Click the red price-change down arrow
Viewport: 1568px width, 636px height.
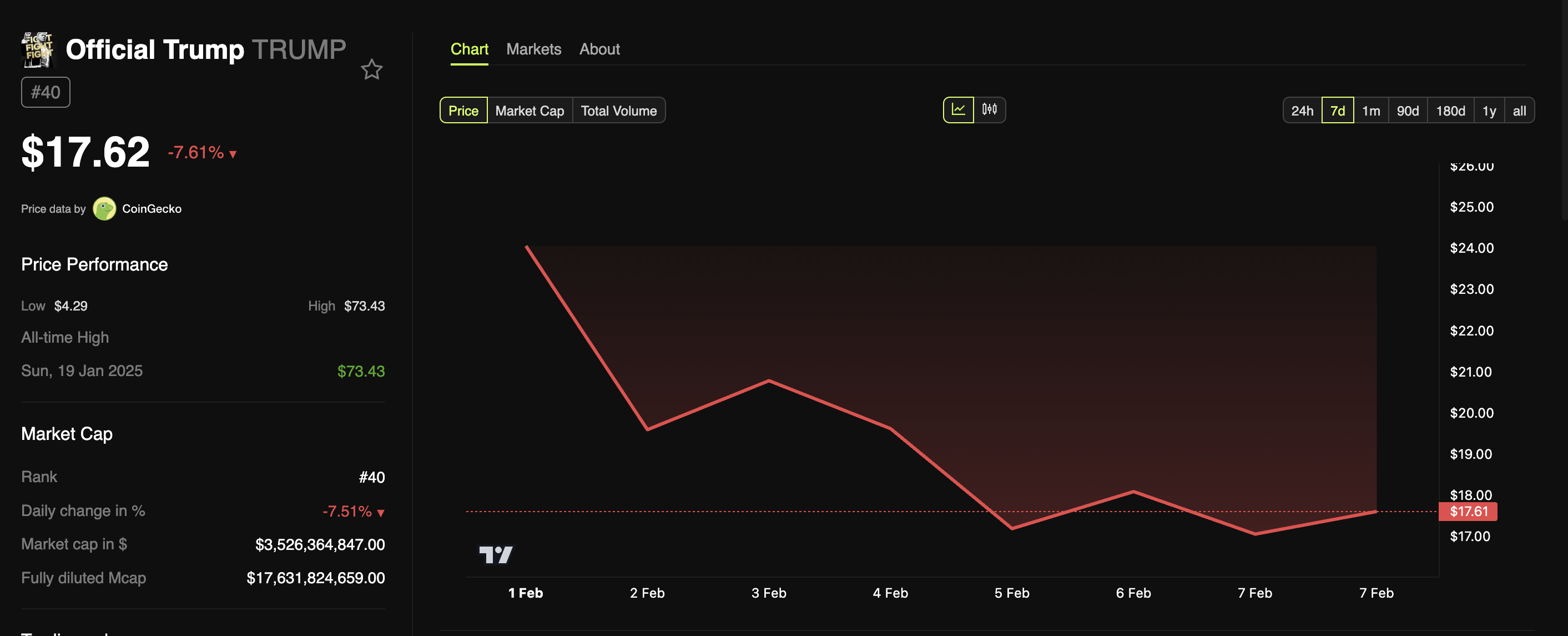233,154
